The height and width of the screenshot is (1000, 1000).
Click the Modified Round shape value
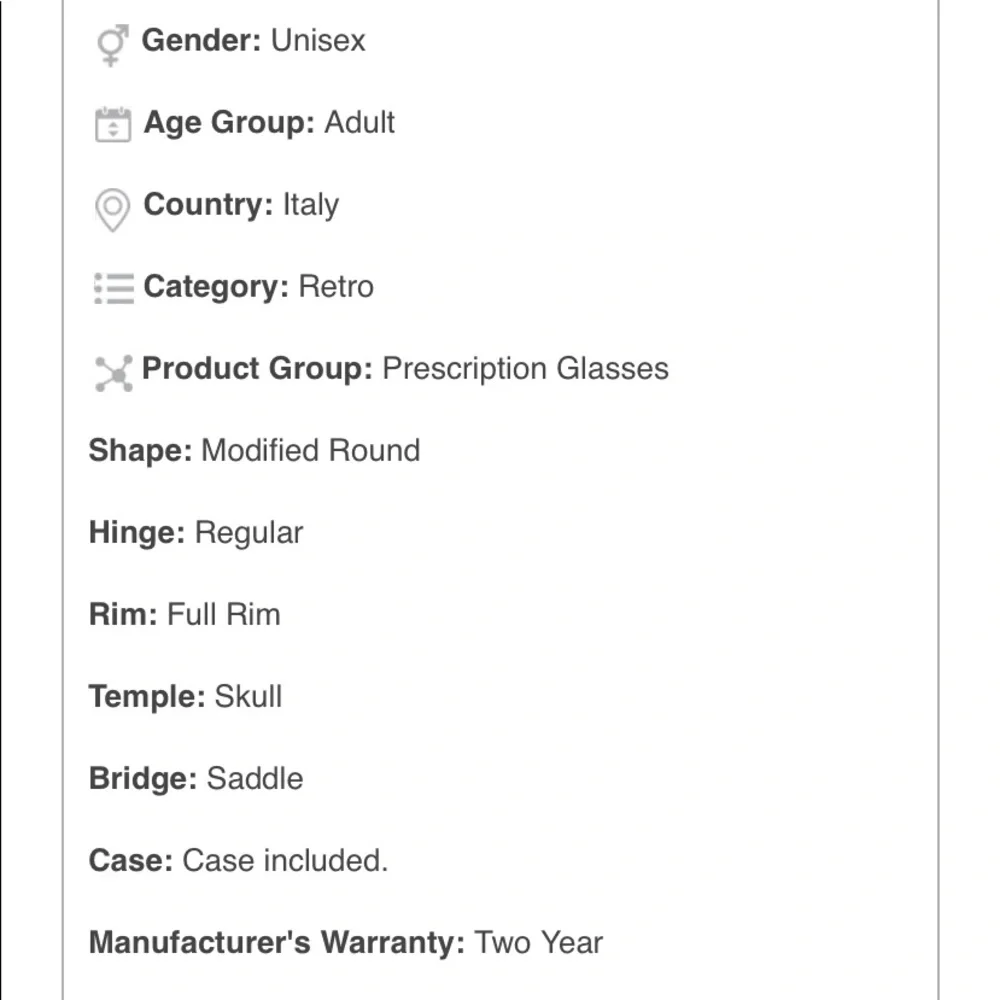pos(311,450)
